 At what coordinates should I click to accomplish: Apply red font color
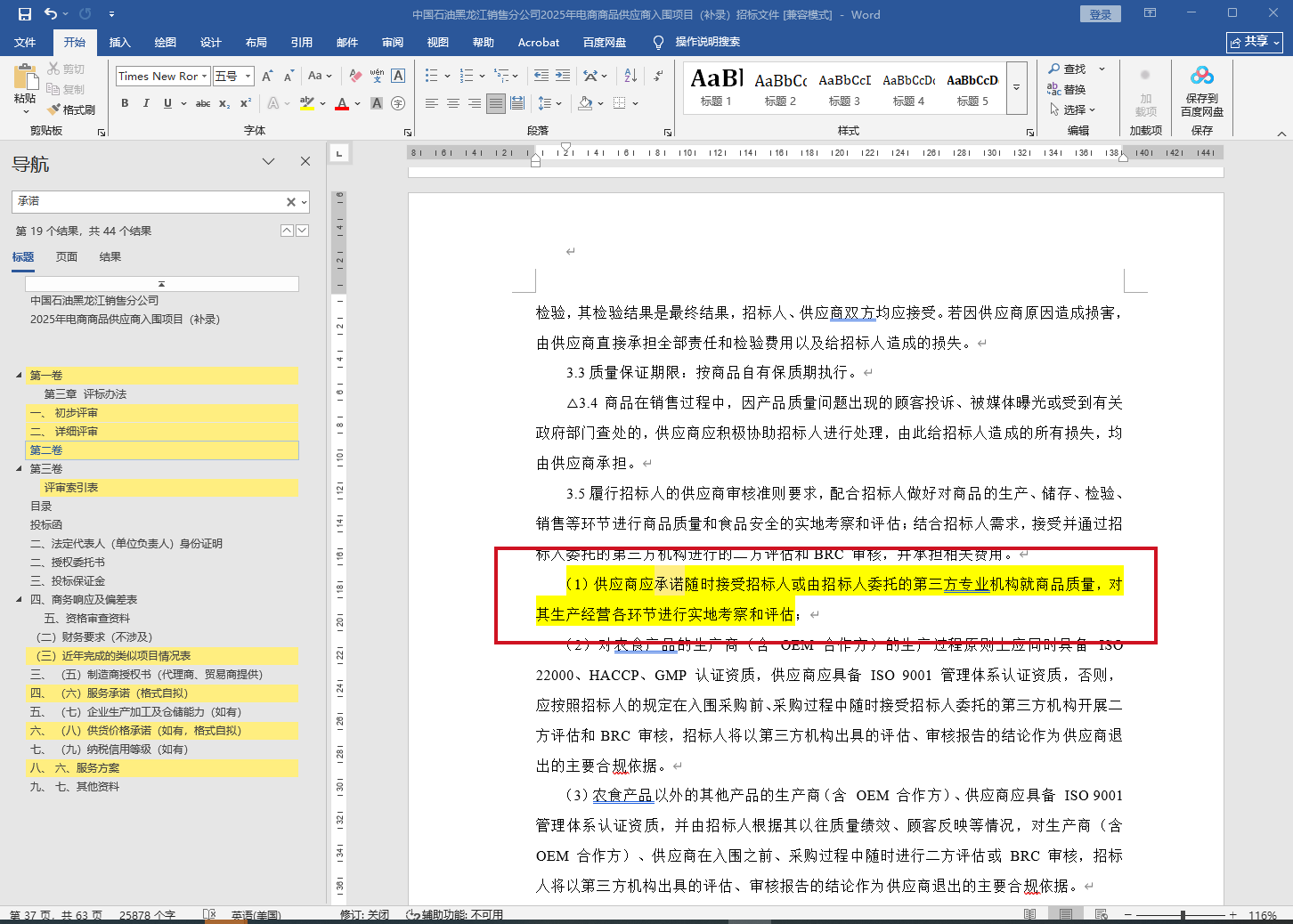pyautogui.click(x=342, y=103)
